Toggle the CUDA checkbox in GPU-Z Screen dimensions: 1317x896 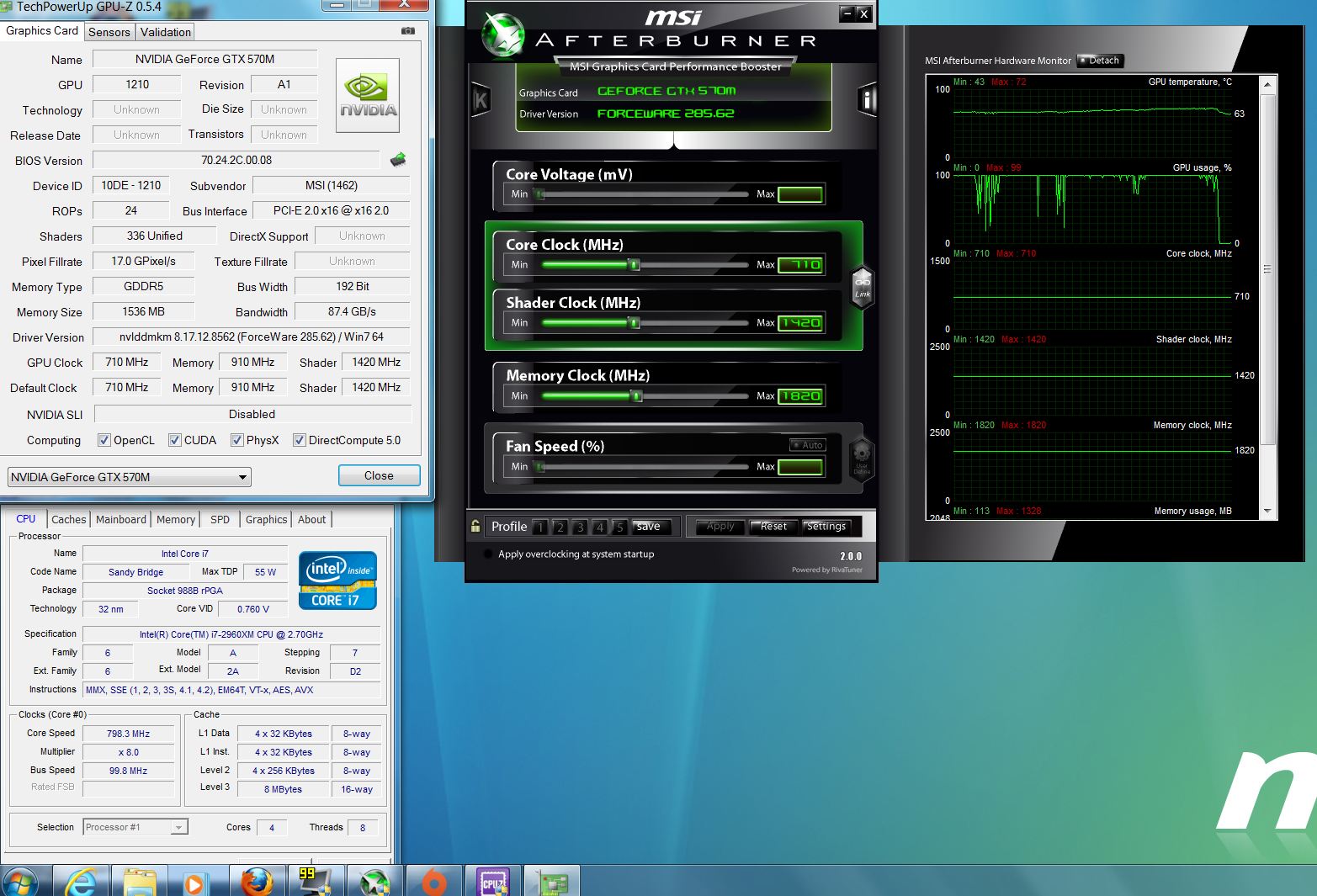click(x=175, y=440)
